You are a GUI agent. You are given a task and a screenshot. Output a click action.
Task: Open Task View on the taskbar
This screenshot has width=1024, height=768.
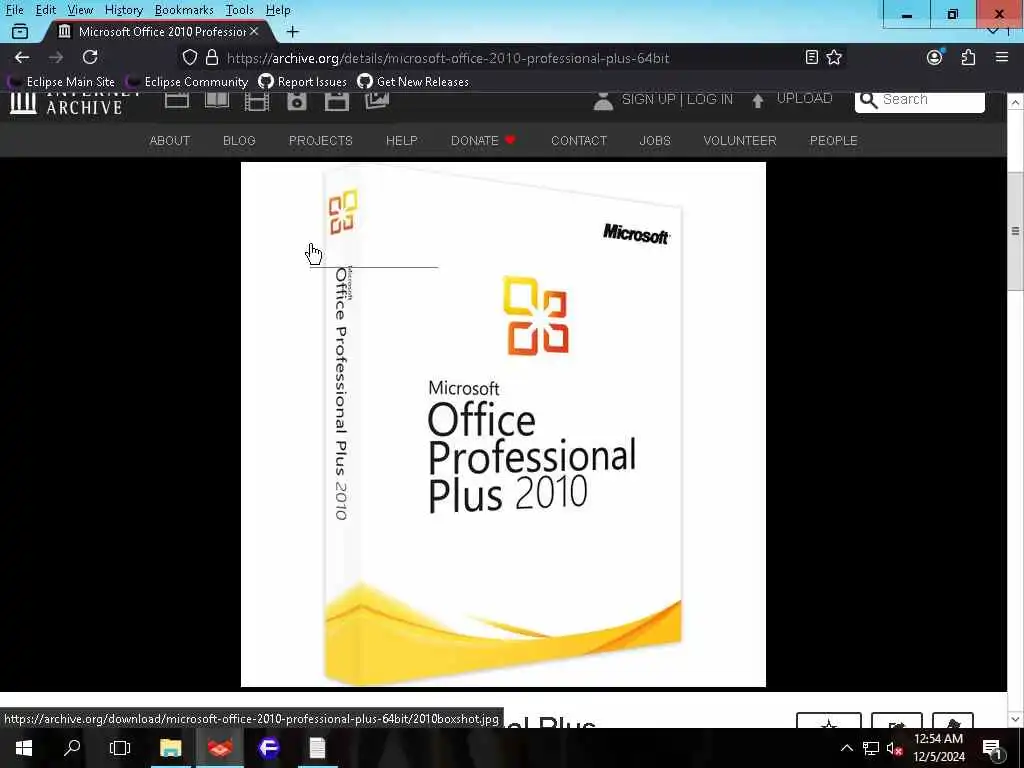pyautogui.click(x=120, y=748)
